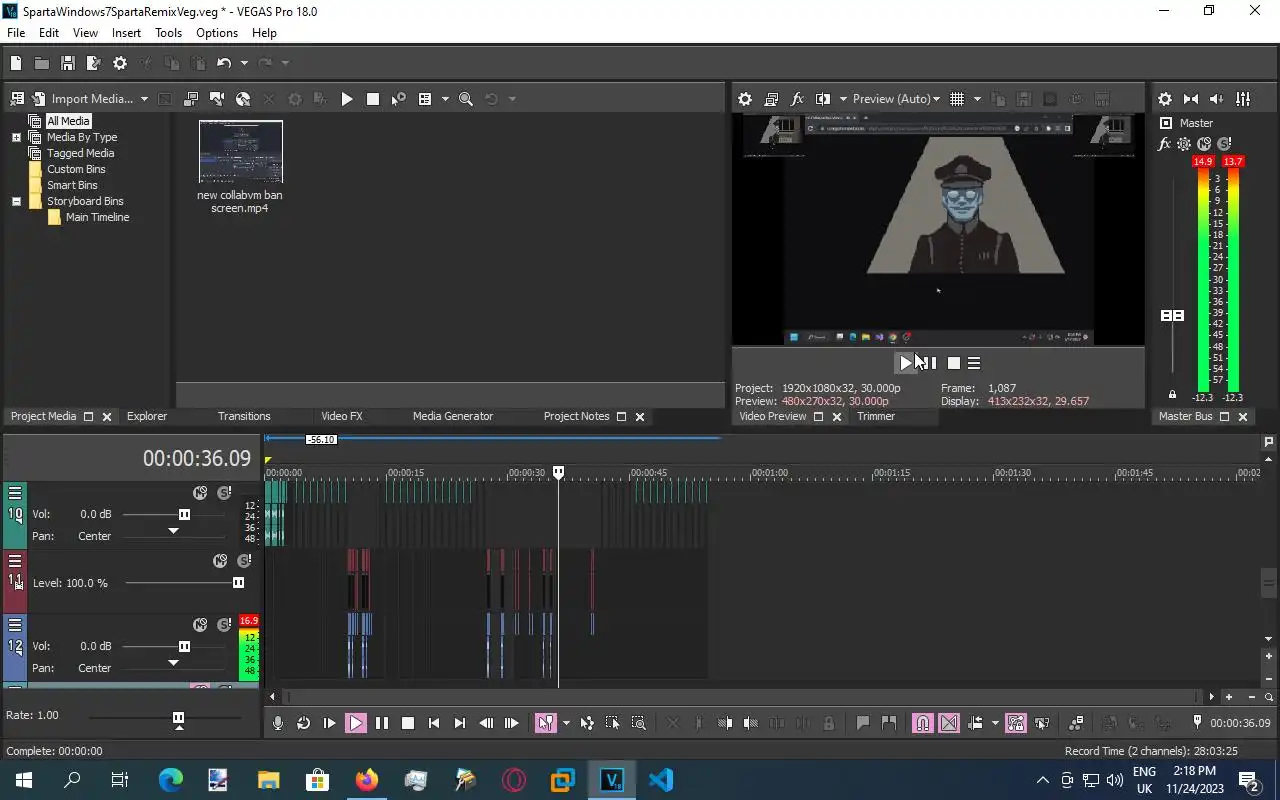Open Master Bus audio properties gear icon
The image size is (1280, 800).
click(x=1165, y=99)
